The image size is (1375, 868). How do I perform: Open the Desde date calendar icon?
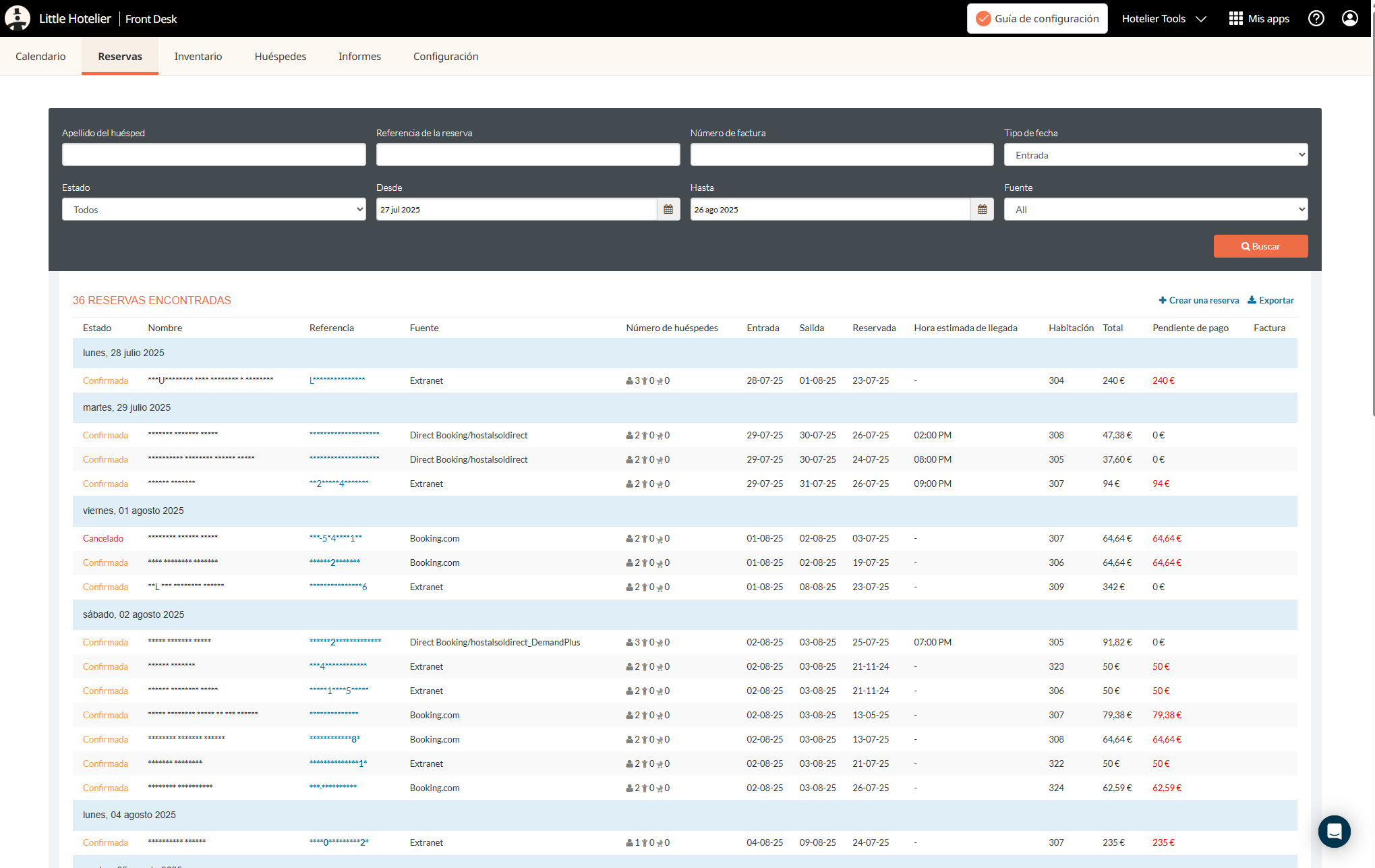click(668, 210)
